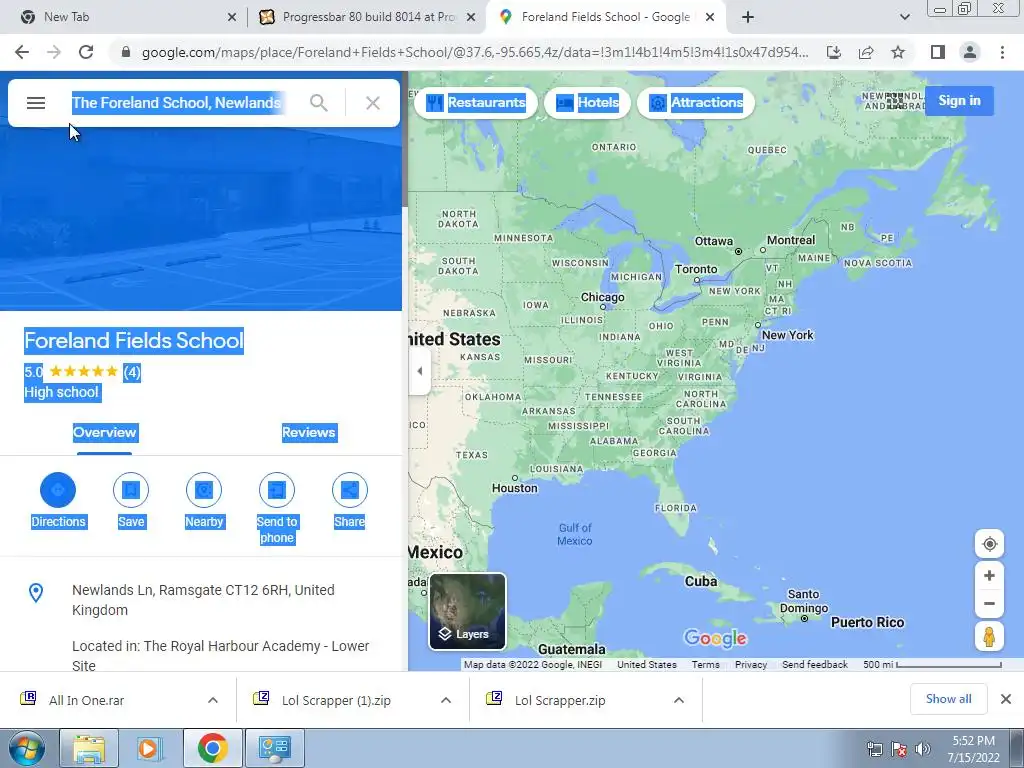Click the Nearby icon button
1024x768 pixels.
(204, 490)
